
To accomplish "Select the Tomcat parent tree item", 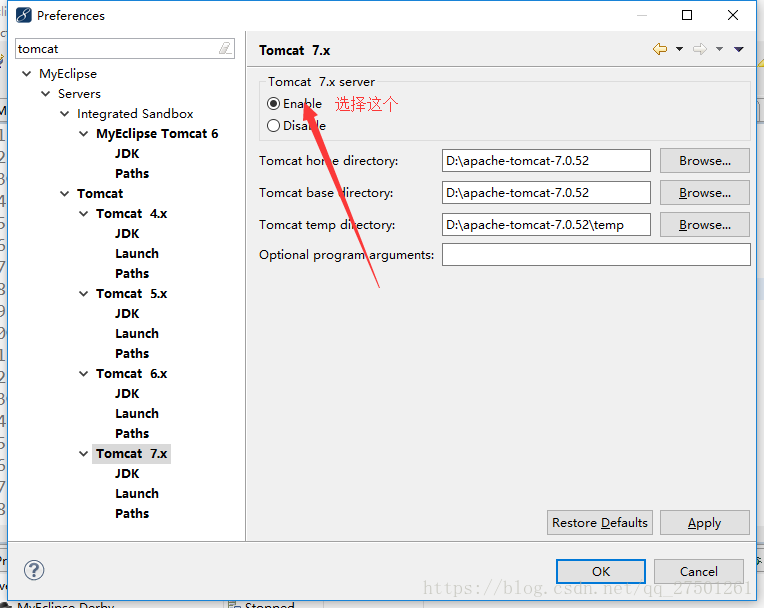I will pos(100,194).
